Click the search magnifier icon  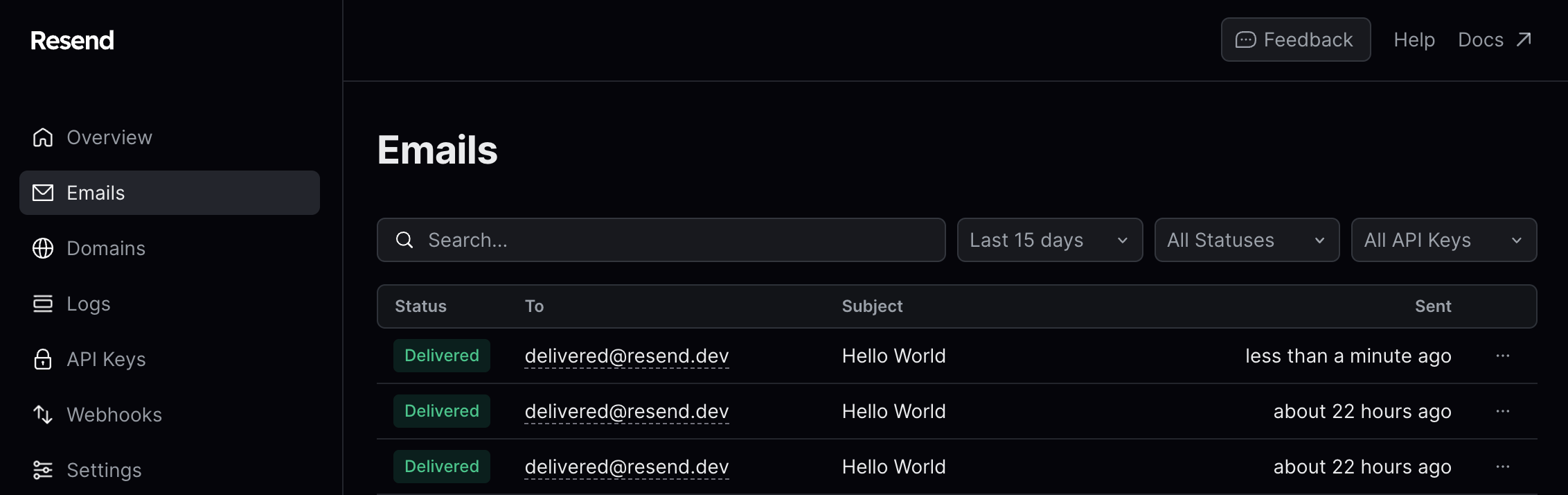pos(404,240)
